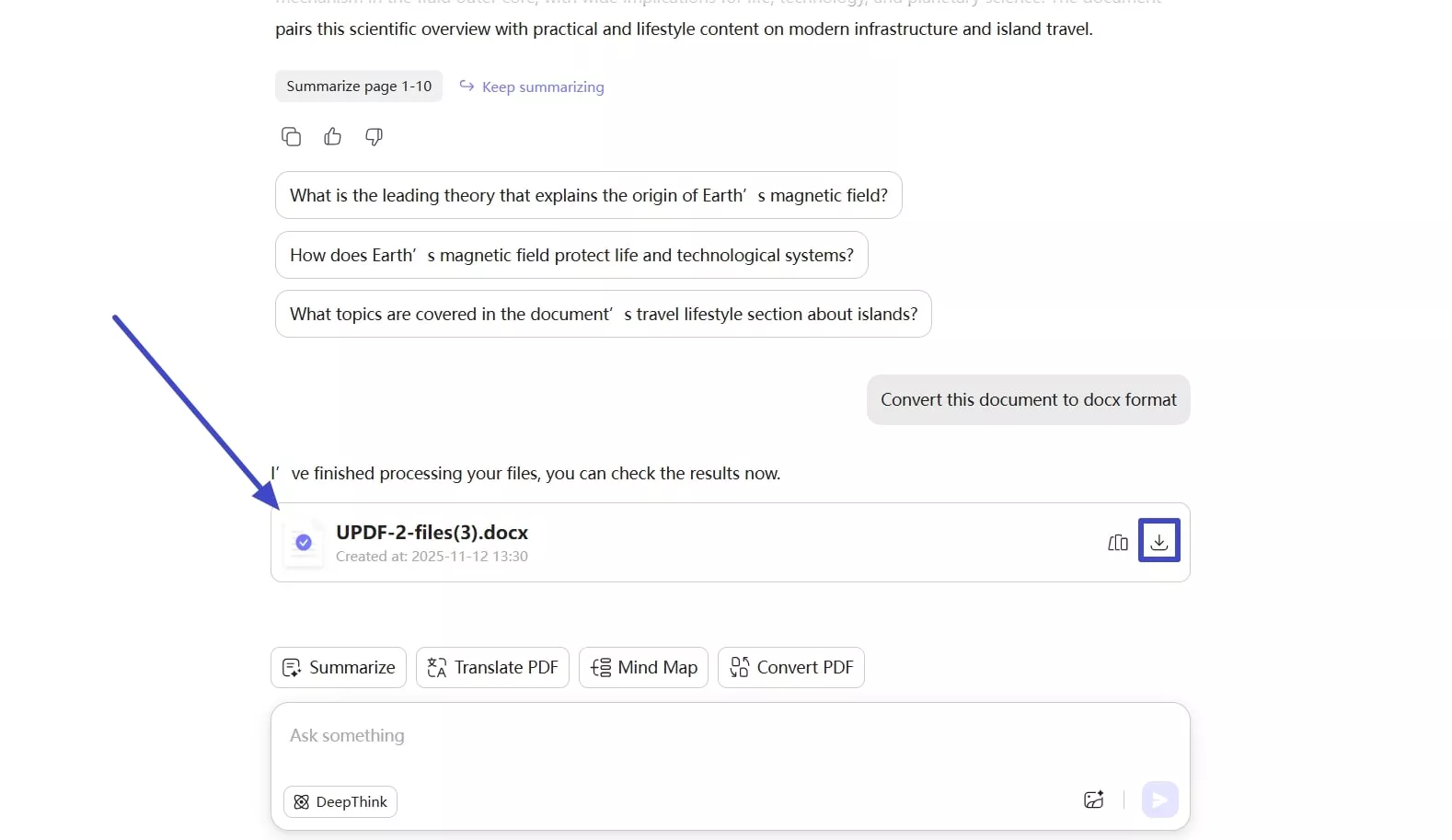Ask what theory explains Earth's magnetic field origin

[588, 195]
